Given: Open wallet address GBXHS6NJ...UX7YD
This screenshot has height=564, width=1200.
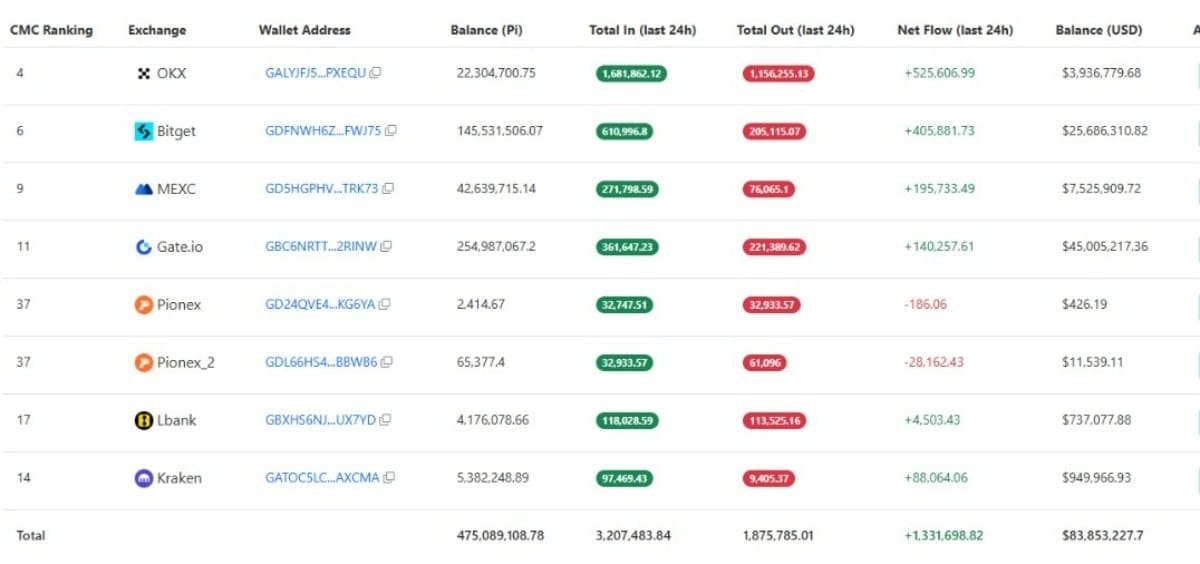Looking at the screenshot, I should click(320, 420).
